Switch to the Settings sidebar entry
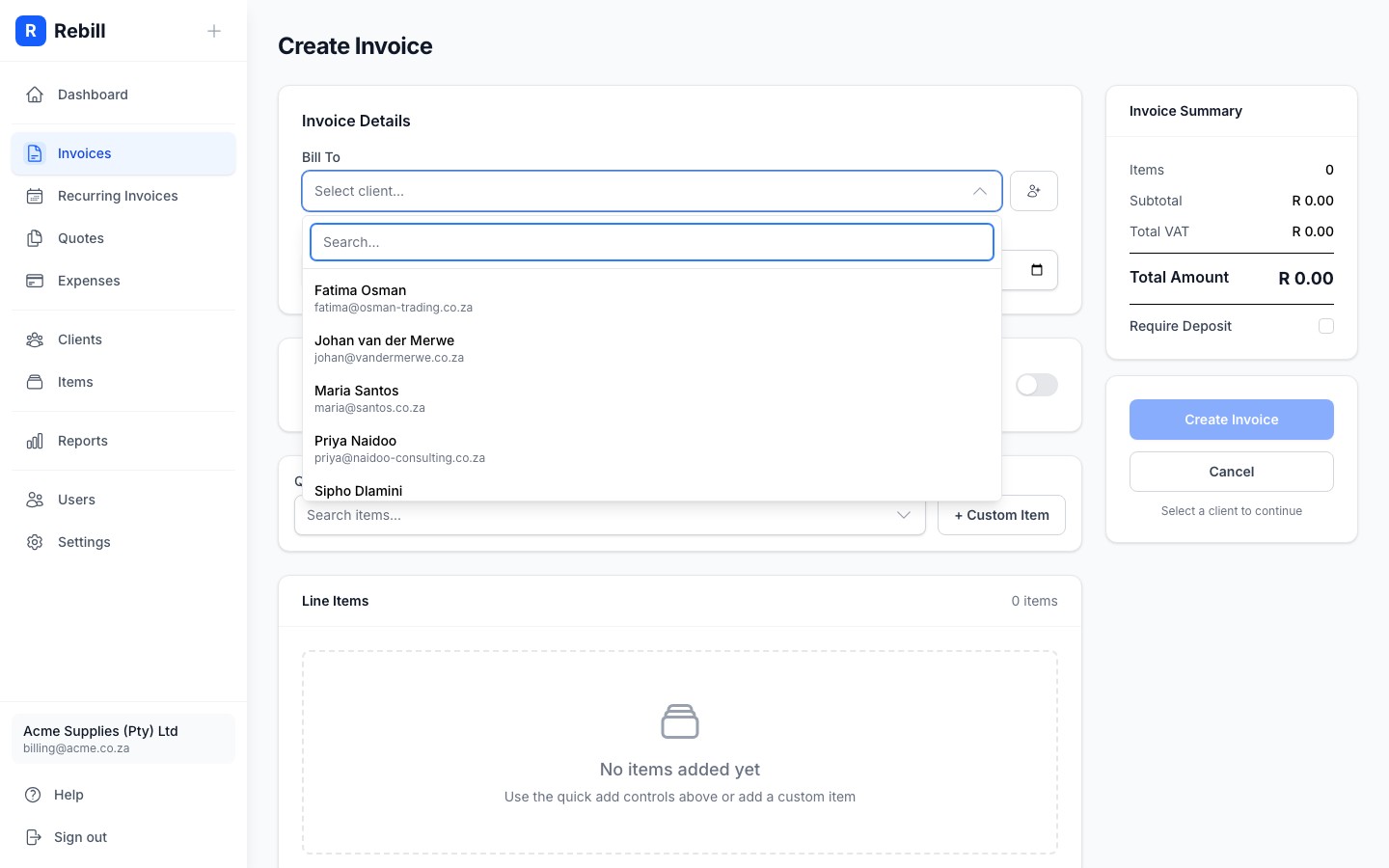 (x=35, y=542)
